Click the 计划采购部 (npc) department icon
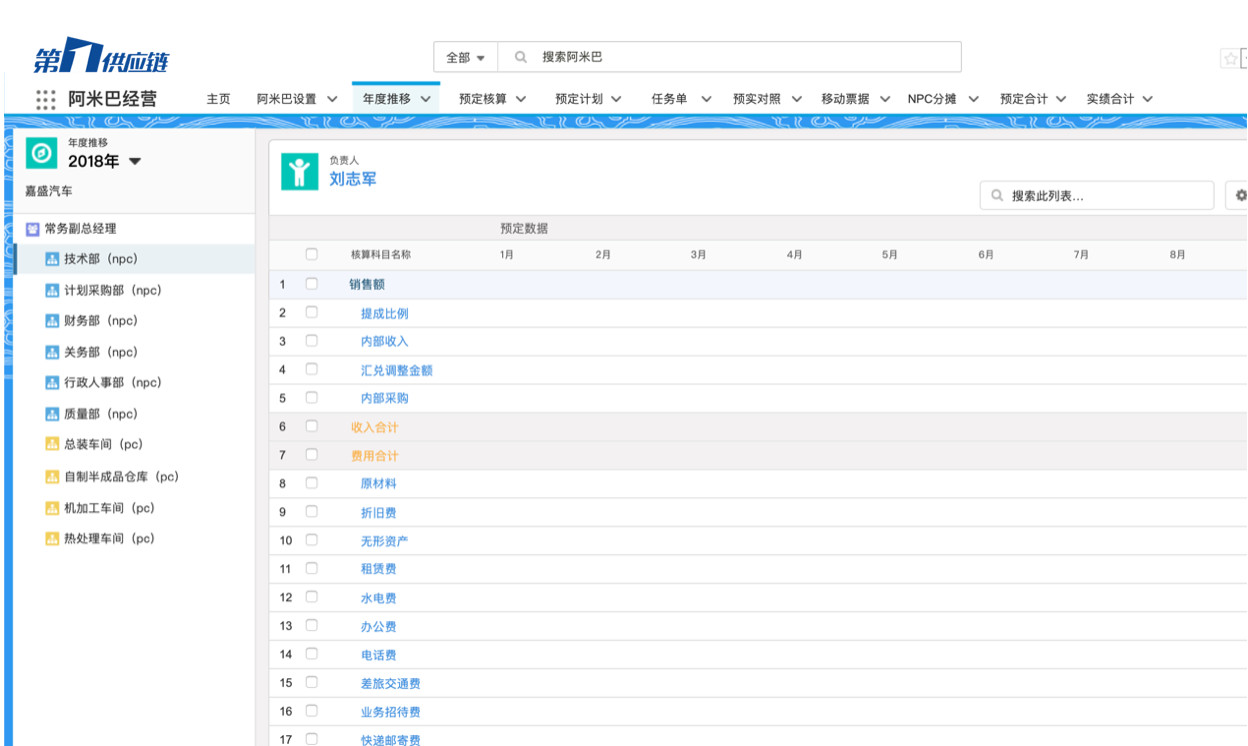 click(52, 291)
